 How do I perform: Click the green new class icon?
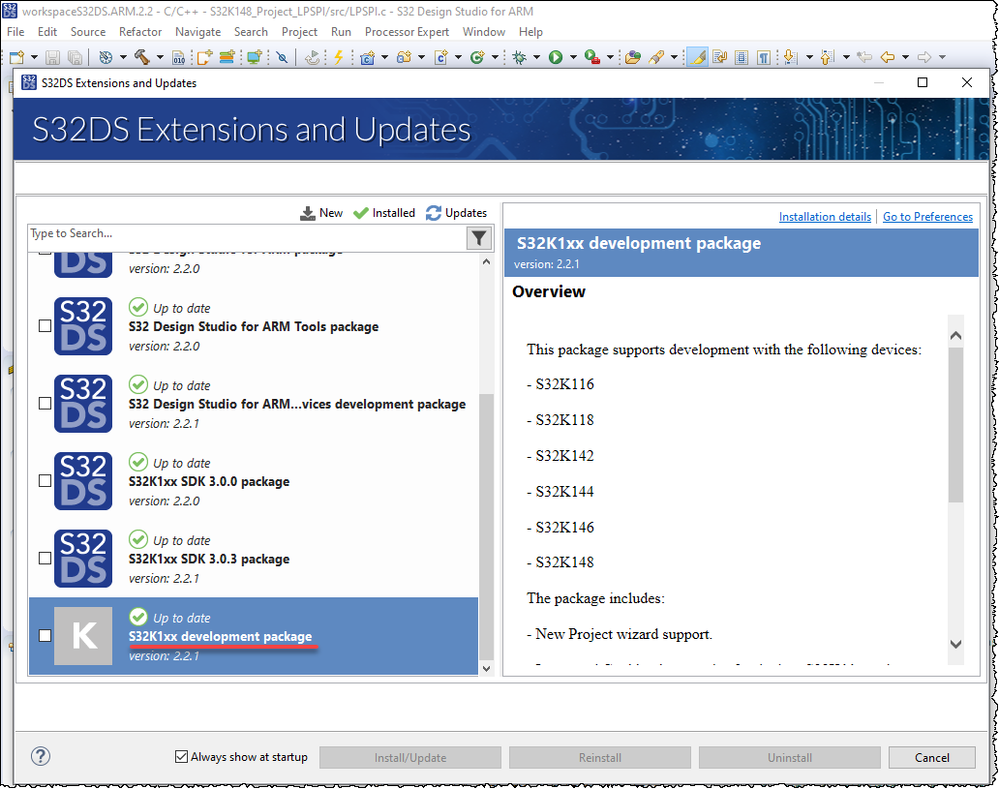(477, 57)
